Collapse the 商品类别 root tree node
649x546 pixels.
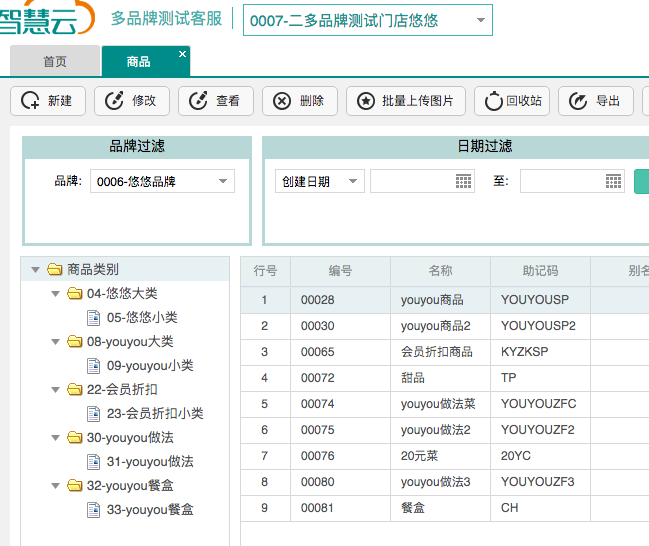coord(36,269)
